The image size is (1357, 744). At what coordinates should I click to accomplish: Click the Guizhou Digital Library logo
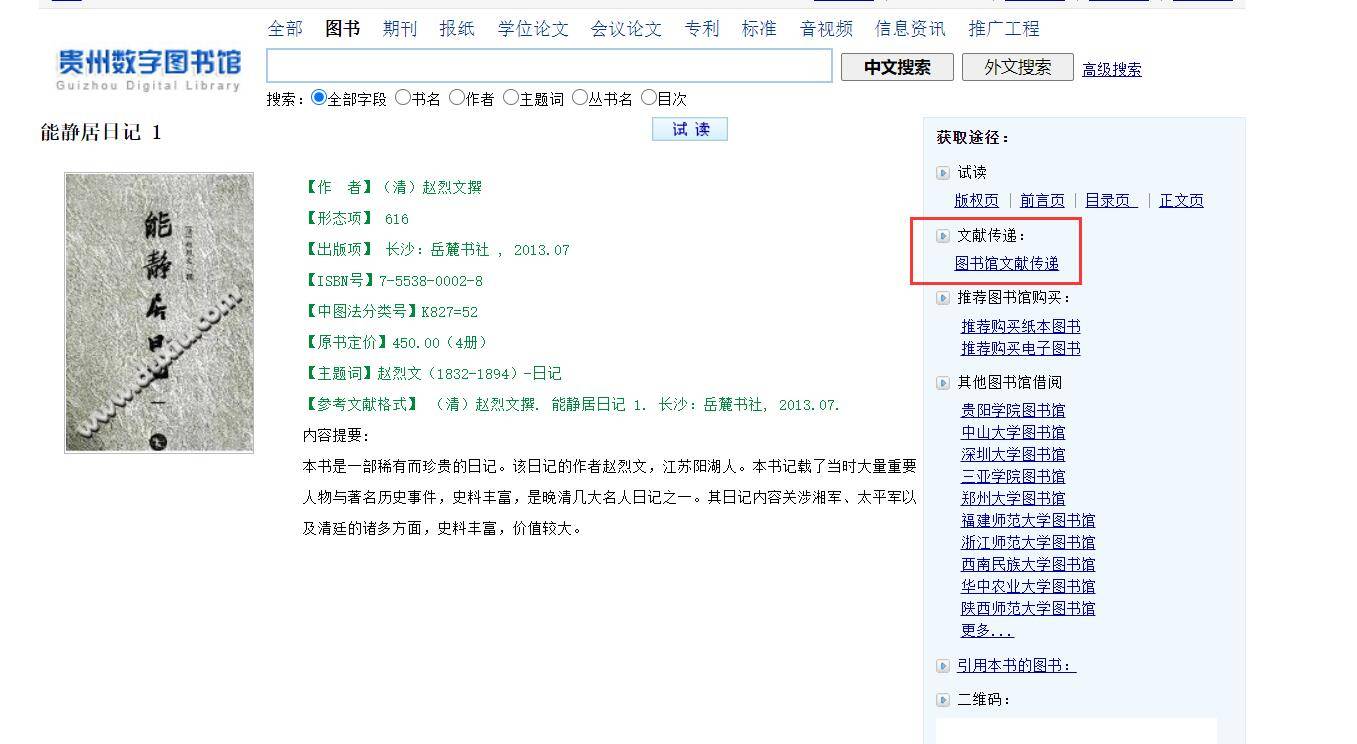149,69
